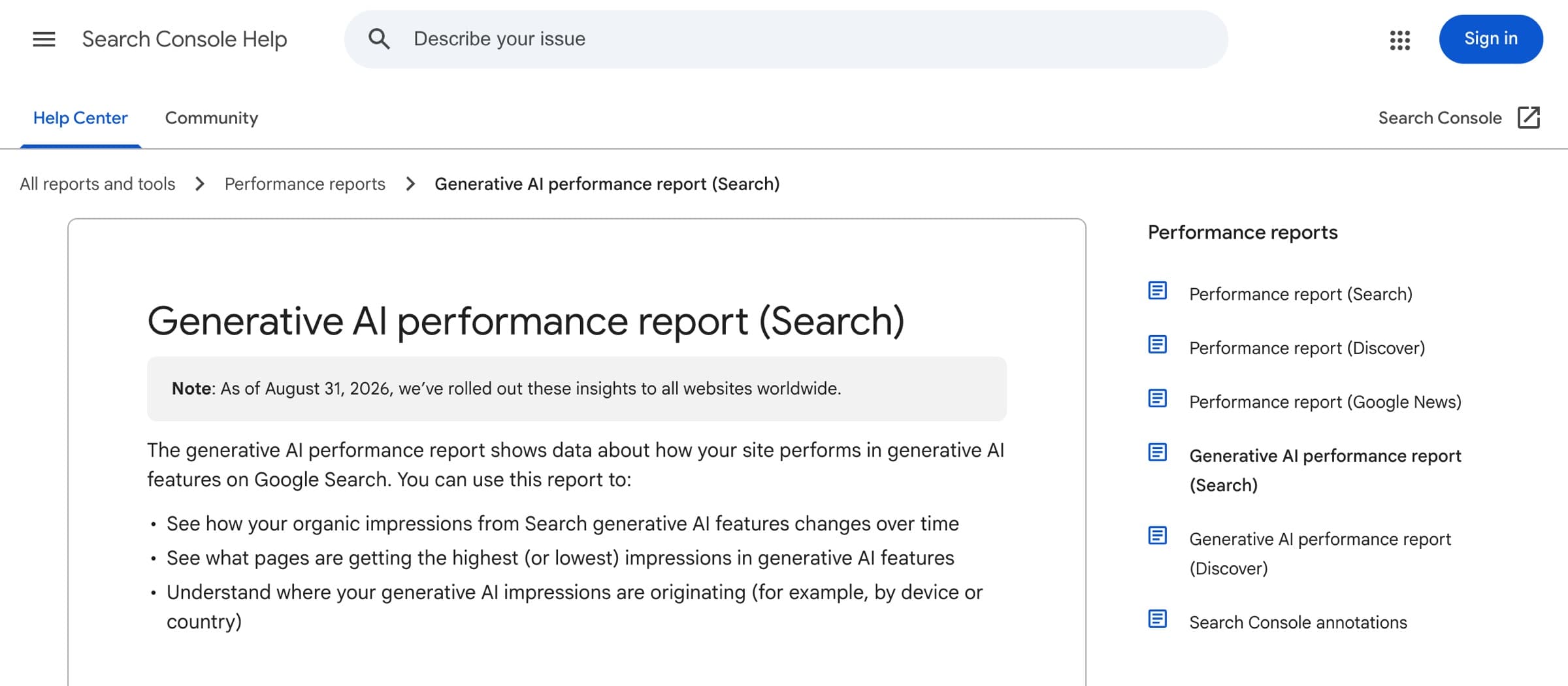The image size is (1568, 686).
Task: Open Generative AI performance report (Discover) article
Action: pyautogui.click(x=1320, y=553)
